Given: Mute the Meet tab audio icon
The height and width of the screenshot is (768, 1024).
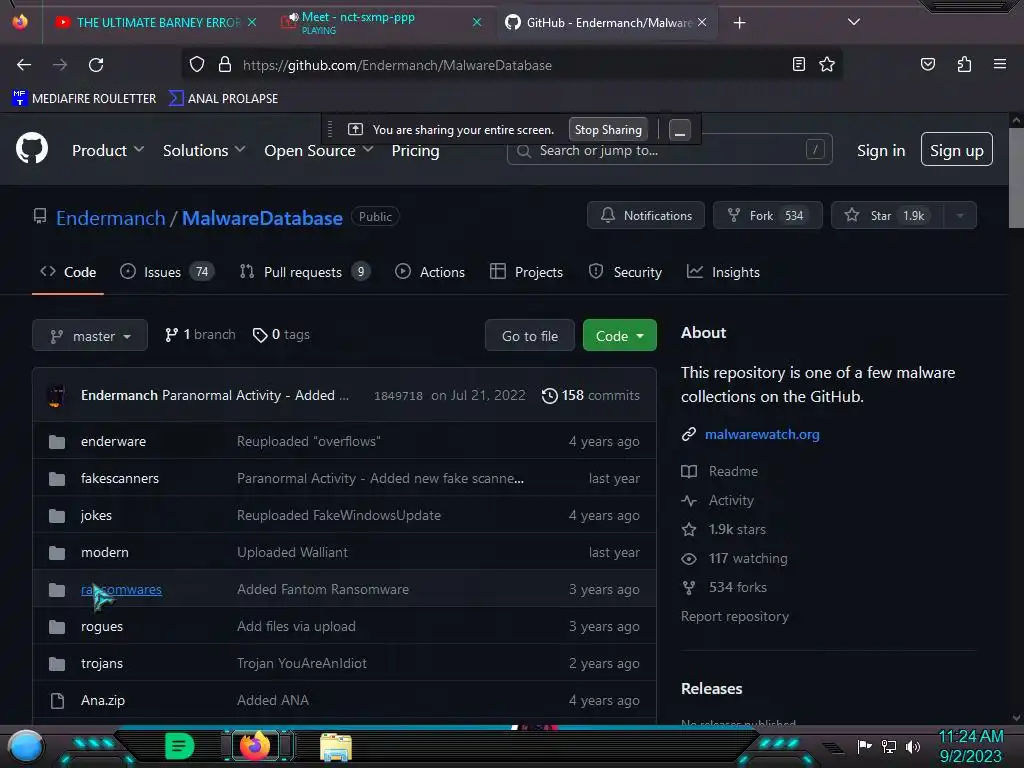Looking at the screenshot, I should point(294,17).
